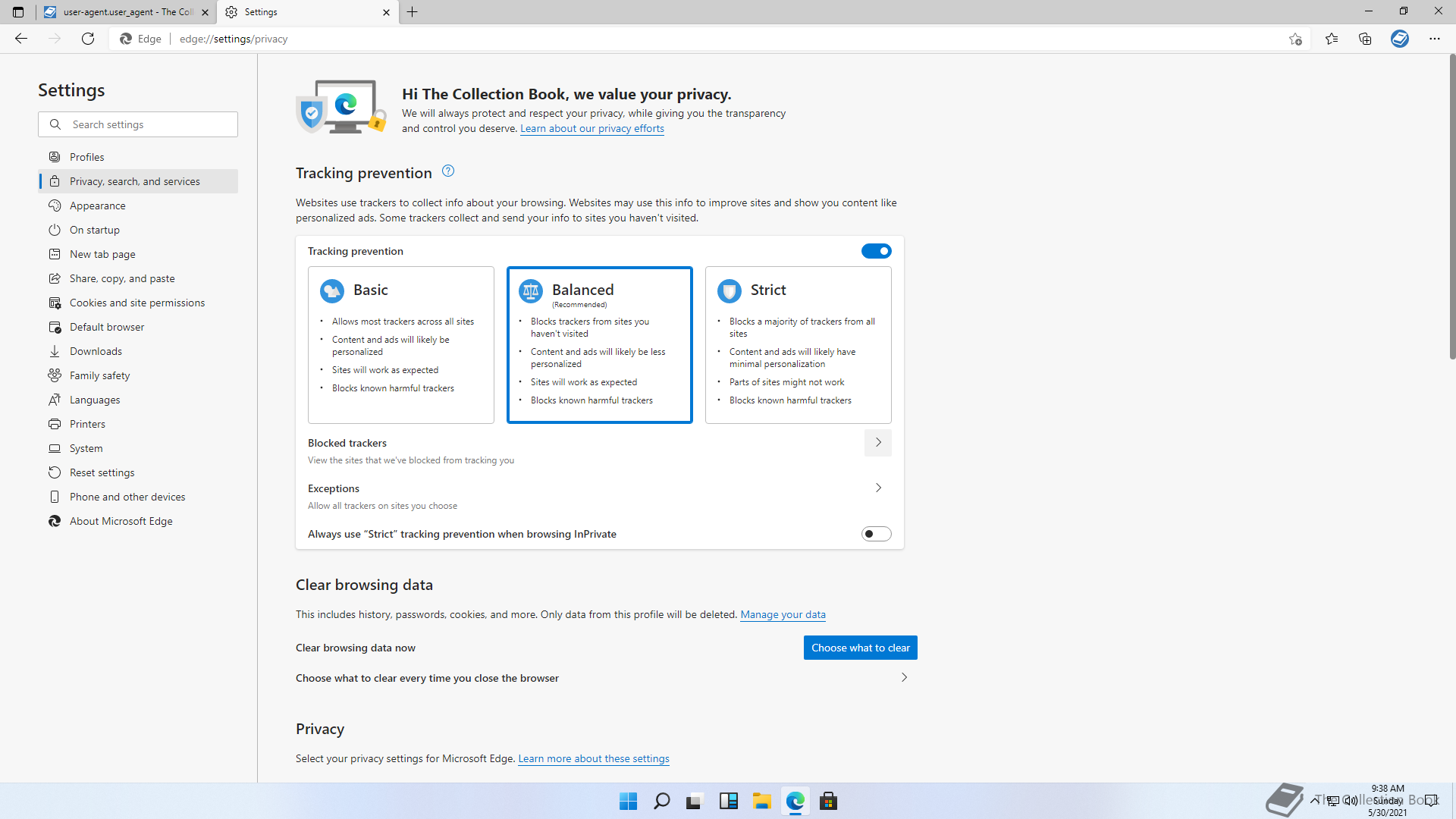Click the search magnifier in Settings
This screenshot has width=1456, height=819.
tap(55, 124)
